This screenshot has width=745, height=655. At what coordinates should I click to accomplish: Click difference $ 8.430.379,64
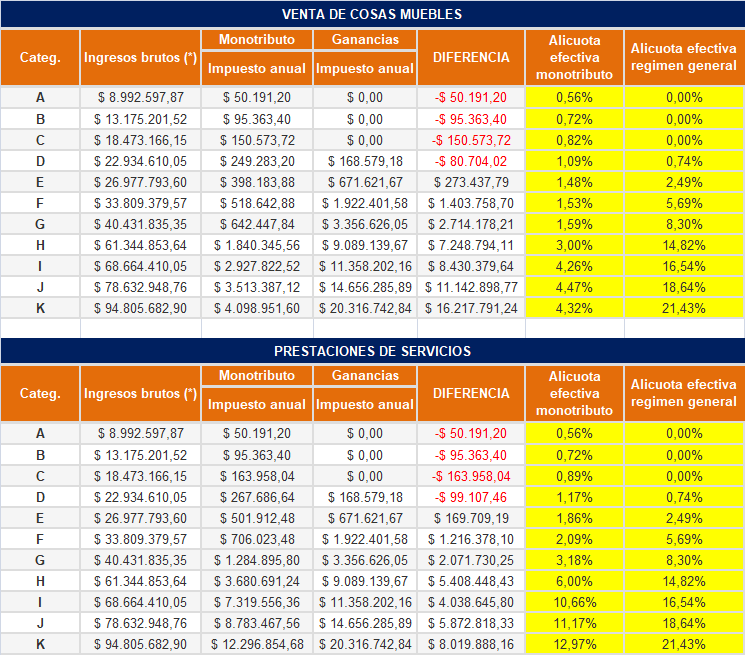tap(471, 266)
